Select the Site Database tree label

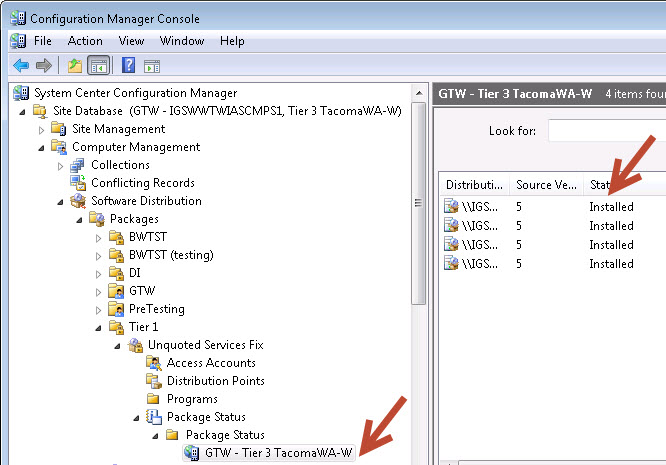tap(227, 111)
